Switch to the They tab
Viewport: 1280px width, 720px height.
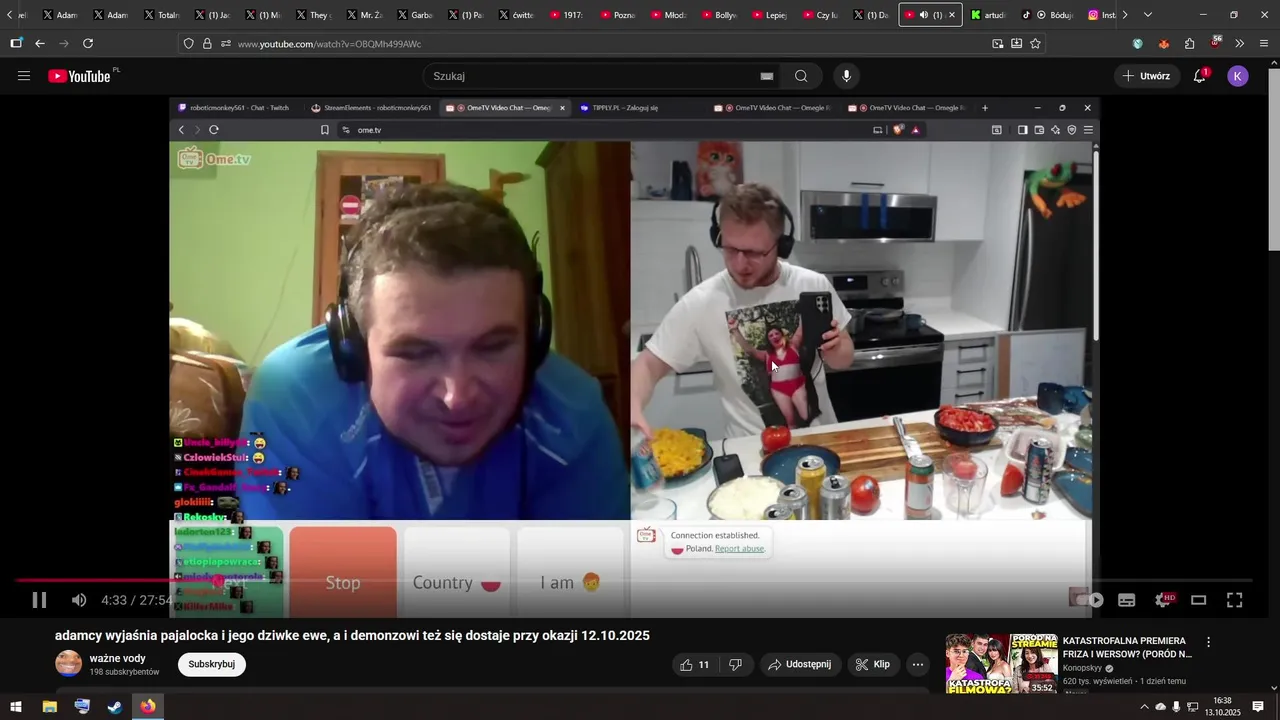tap(314, 15)
